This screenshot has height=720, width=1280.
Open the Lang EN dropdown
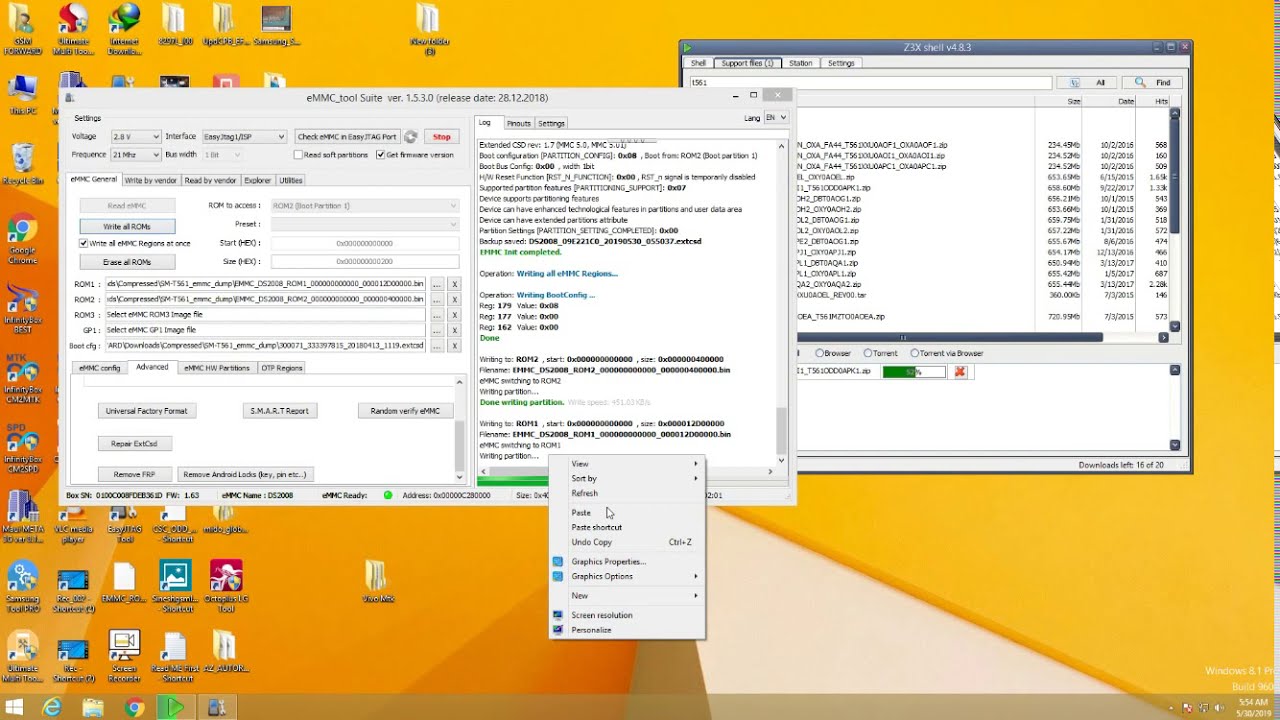tap(775, 117)
